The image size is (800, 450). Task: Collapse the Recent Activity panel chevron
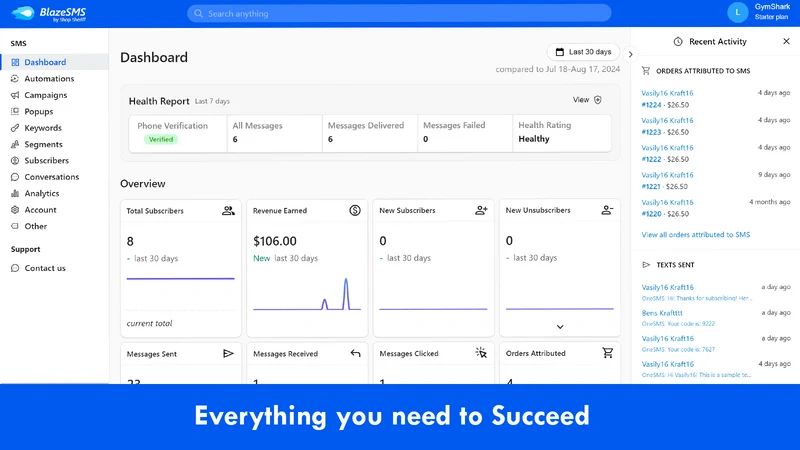pos(631,55)
